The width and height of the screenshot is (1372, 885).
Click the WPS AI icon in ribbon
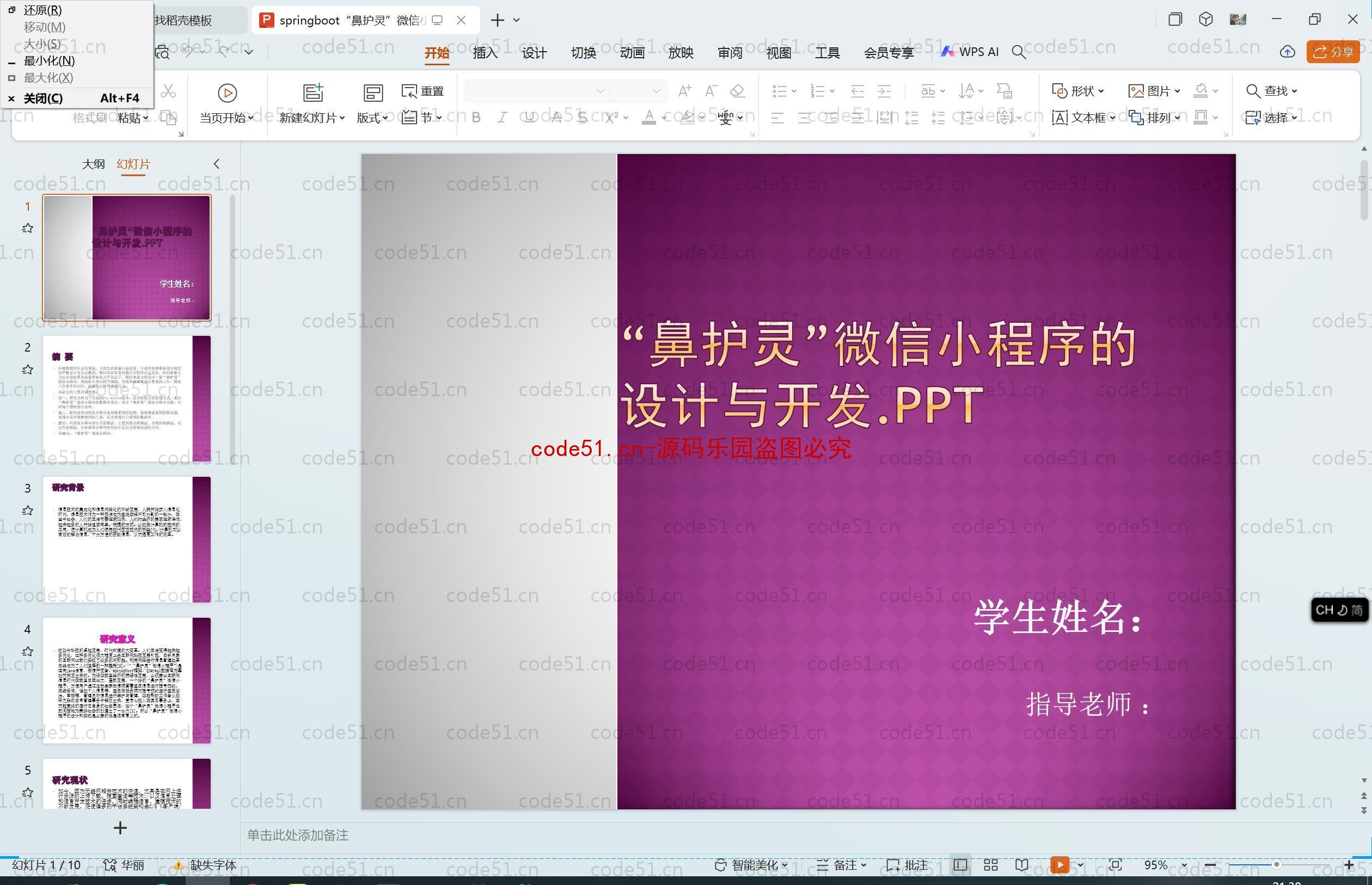pyautogui.click(x=969, y=53)
